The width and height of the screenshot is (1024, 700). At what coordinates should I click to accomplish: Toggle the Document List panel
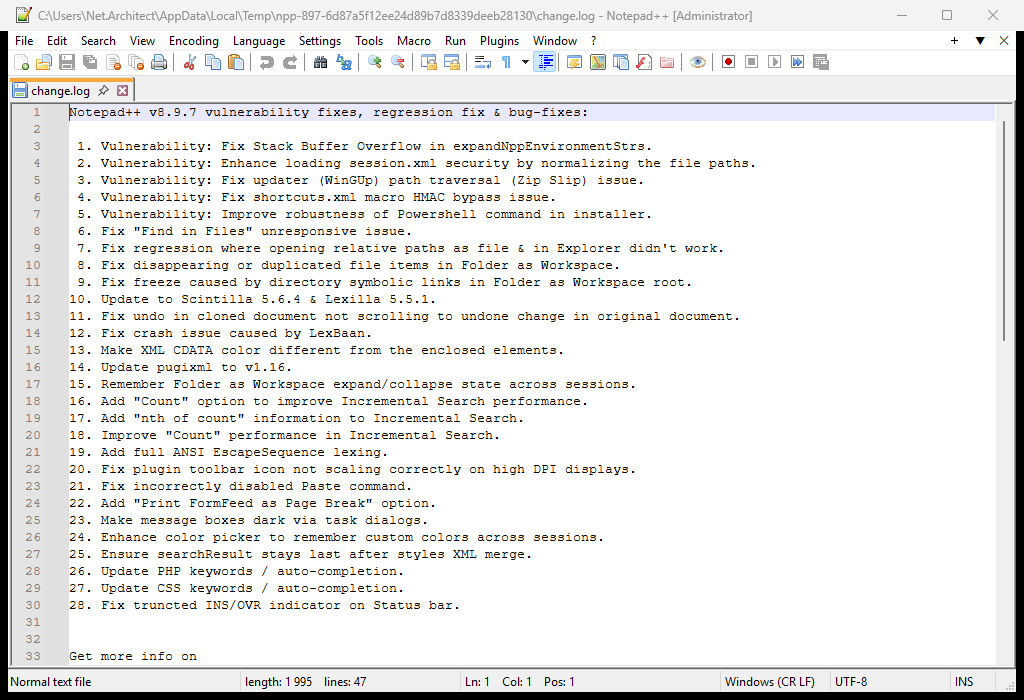(621, 63)
